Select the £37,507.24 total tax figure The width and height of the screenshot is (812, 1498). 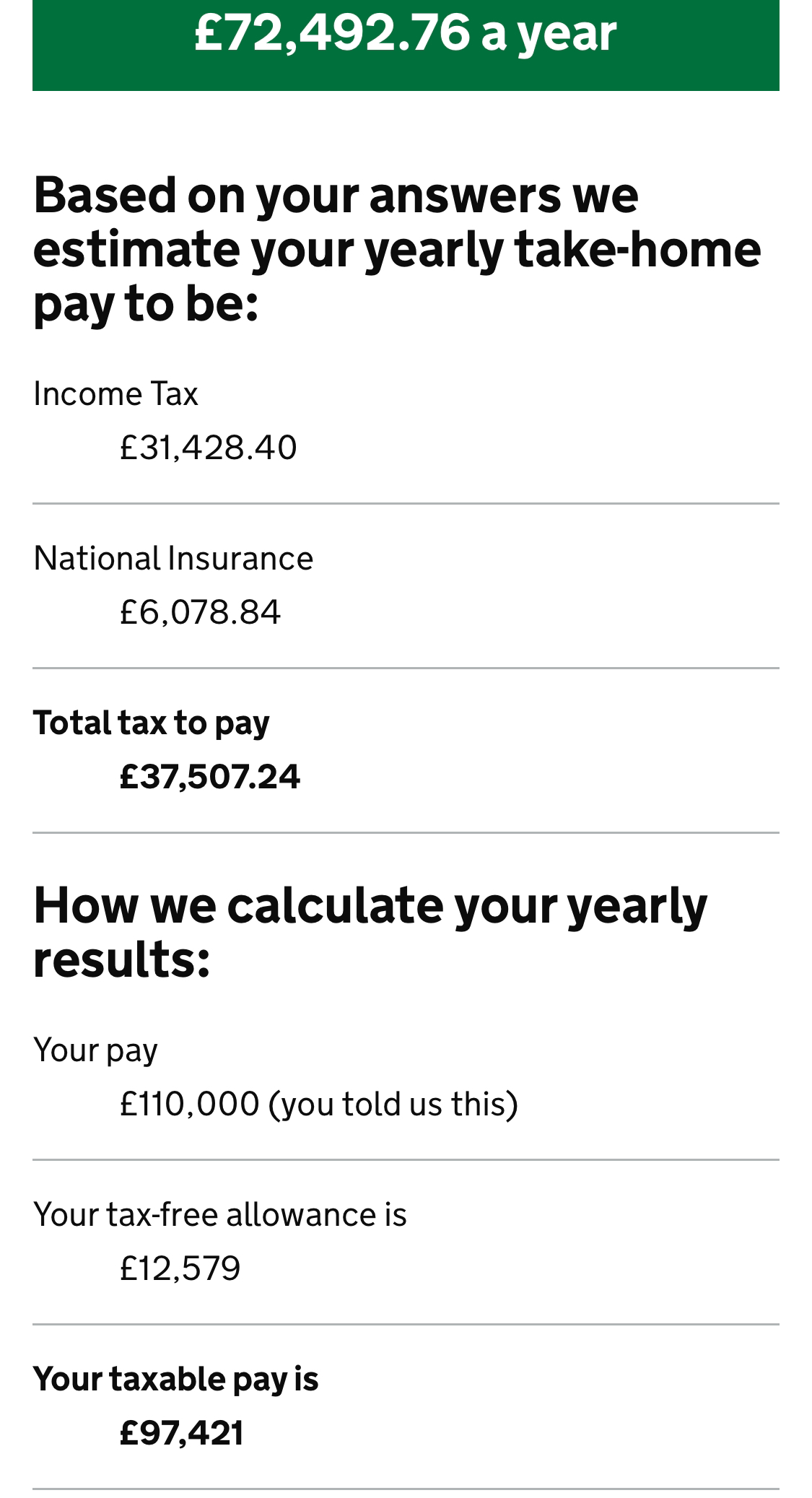[x=209, y=777]
